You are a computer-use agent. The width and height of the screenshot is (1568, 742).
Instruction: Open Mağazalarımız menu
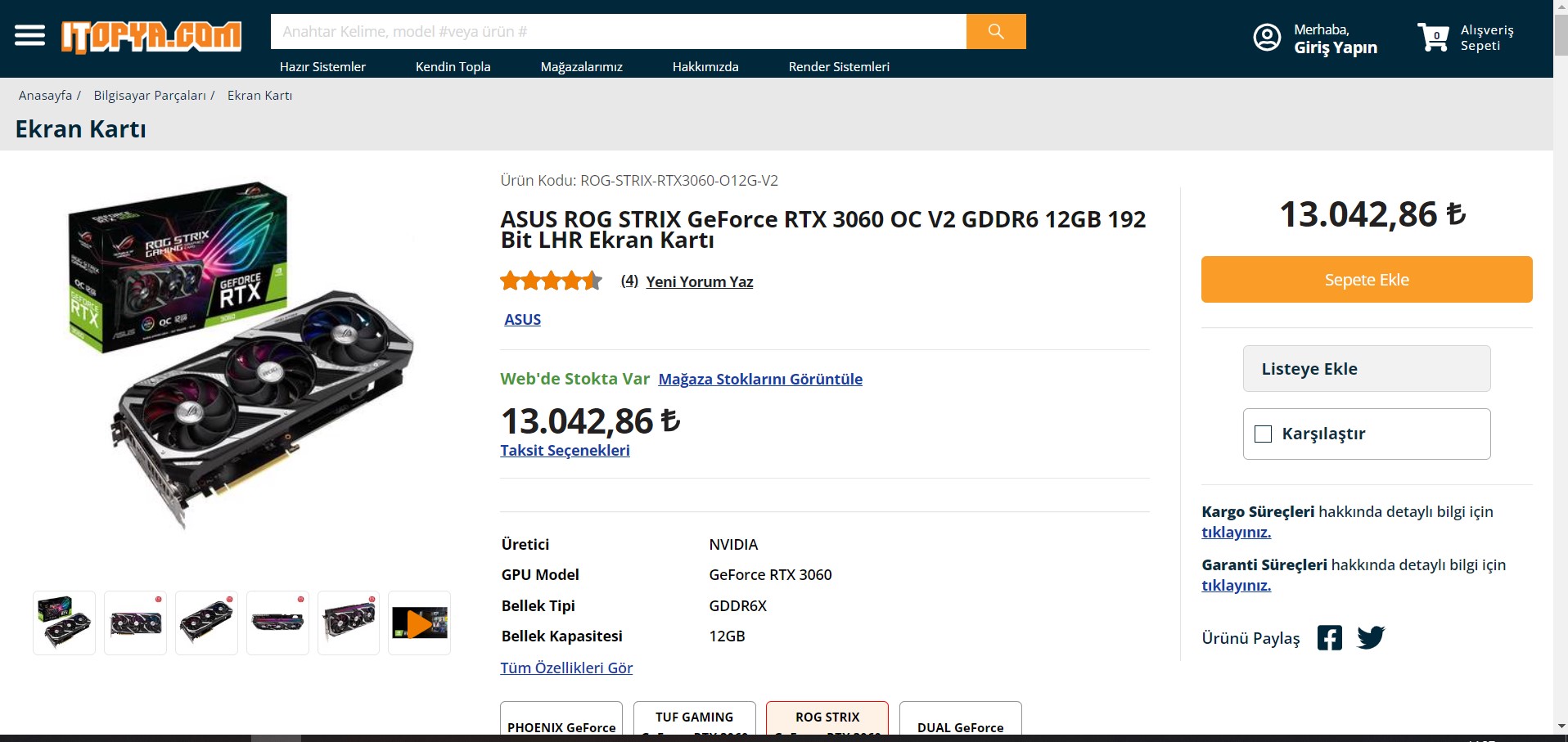coord(582,66)
